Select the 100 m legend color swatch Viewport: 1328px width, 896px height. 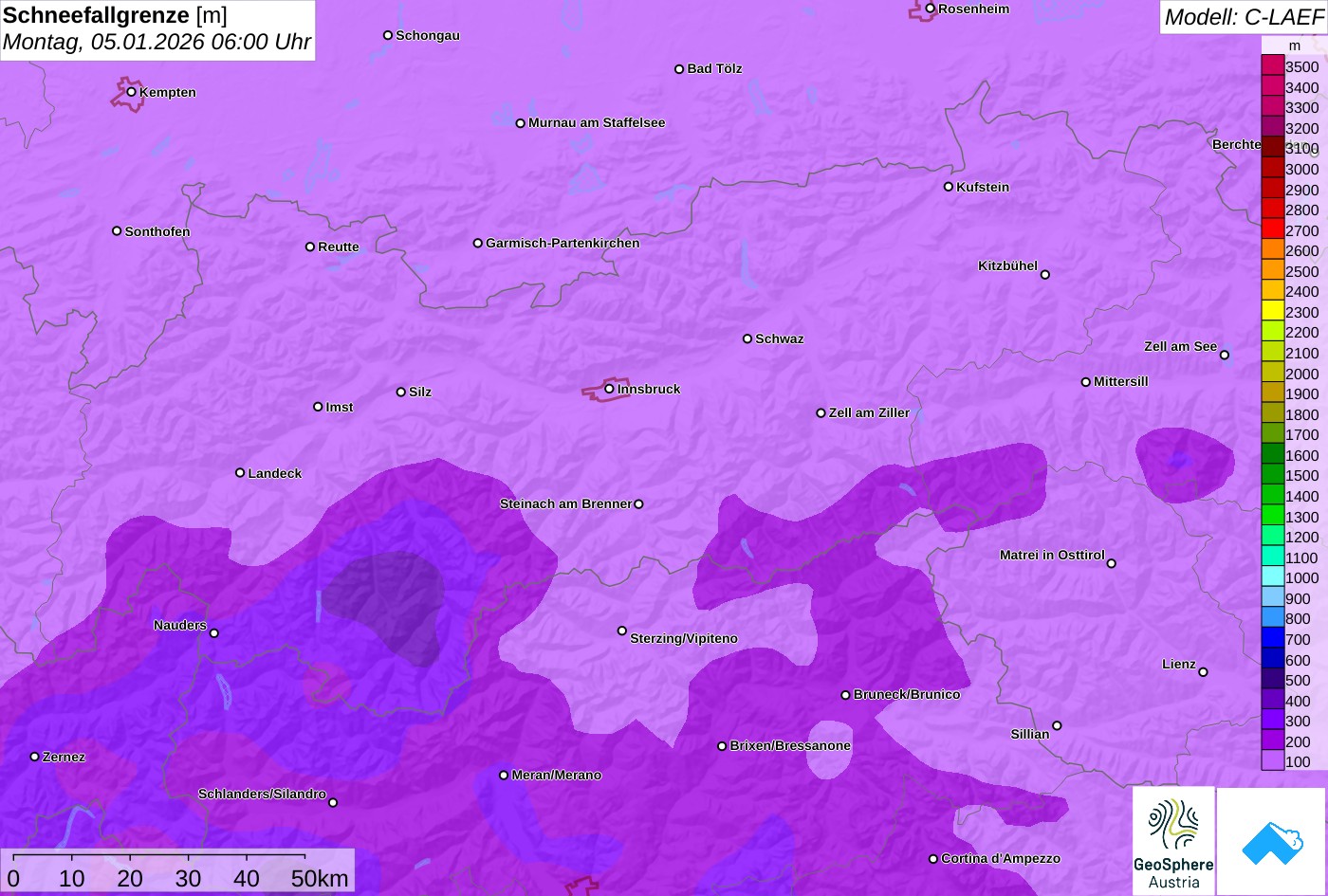[1272, 761]
